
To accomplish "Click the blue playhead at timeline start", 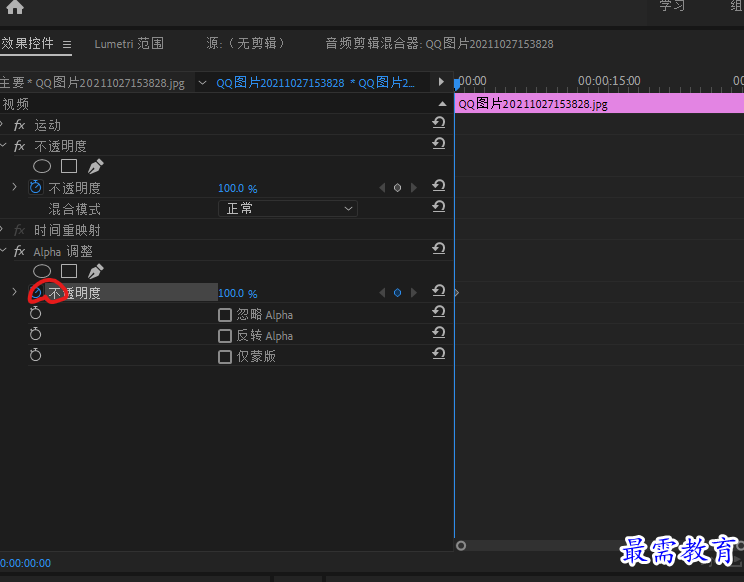I will click(456, 84).
